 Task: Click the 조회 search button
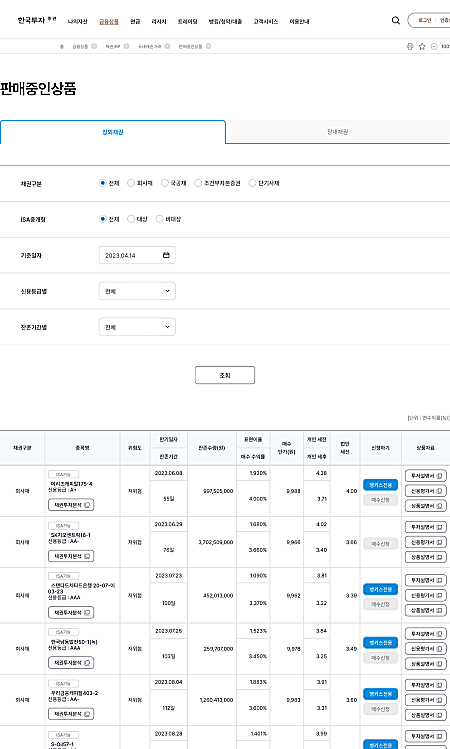point(225,375)
